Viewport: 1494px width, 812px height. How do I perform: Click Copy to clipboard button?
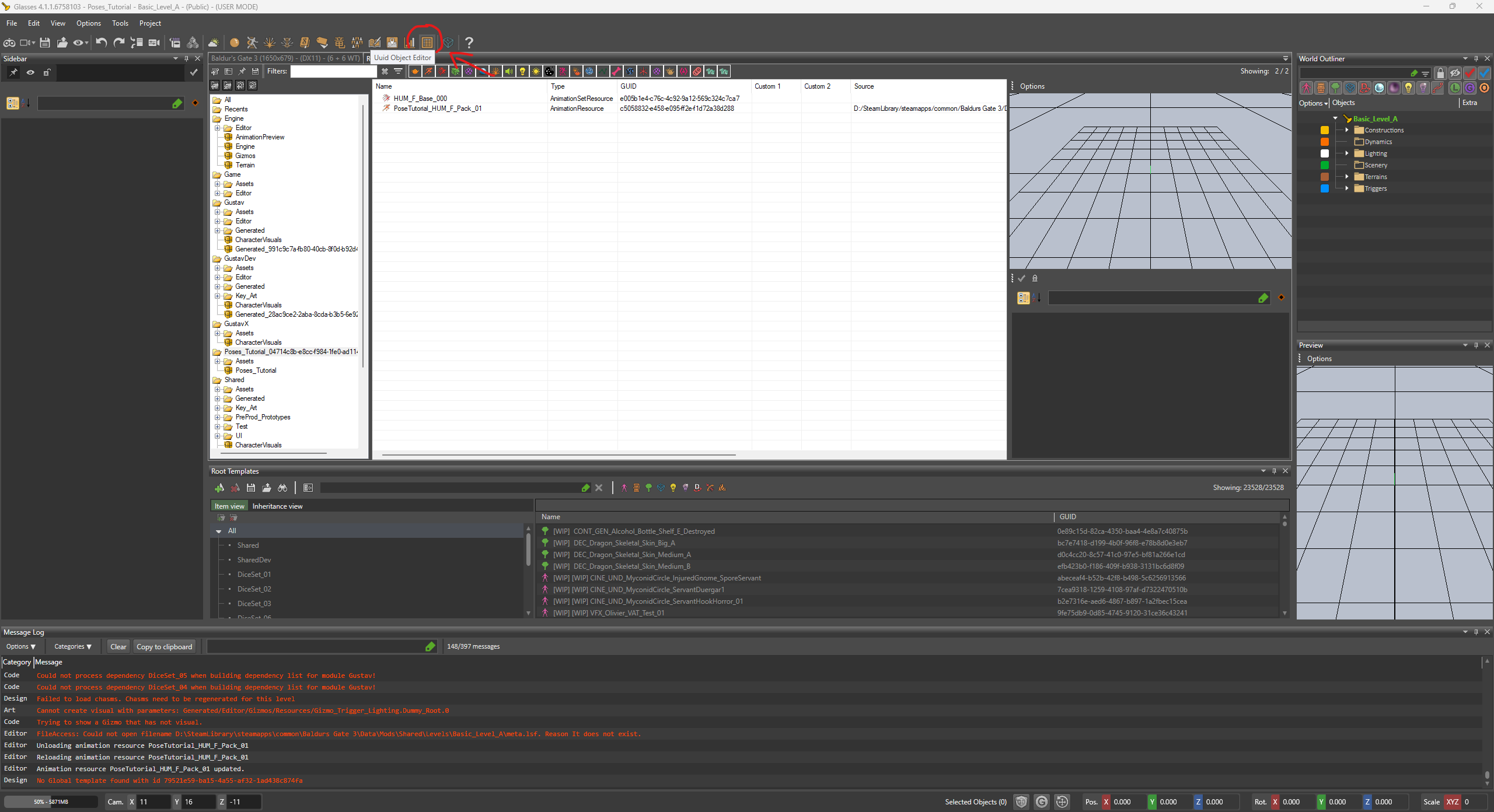coord(165,646)
